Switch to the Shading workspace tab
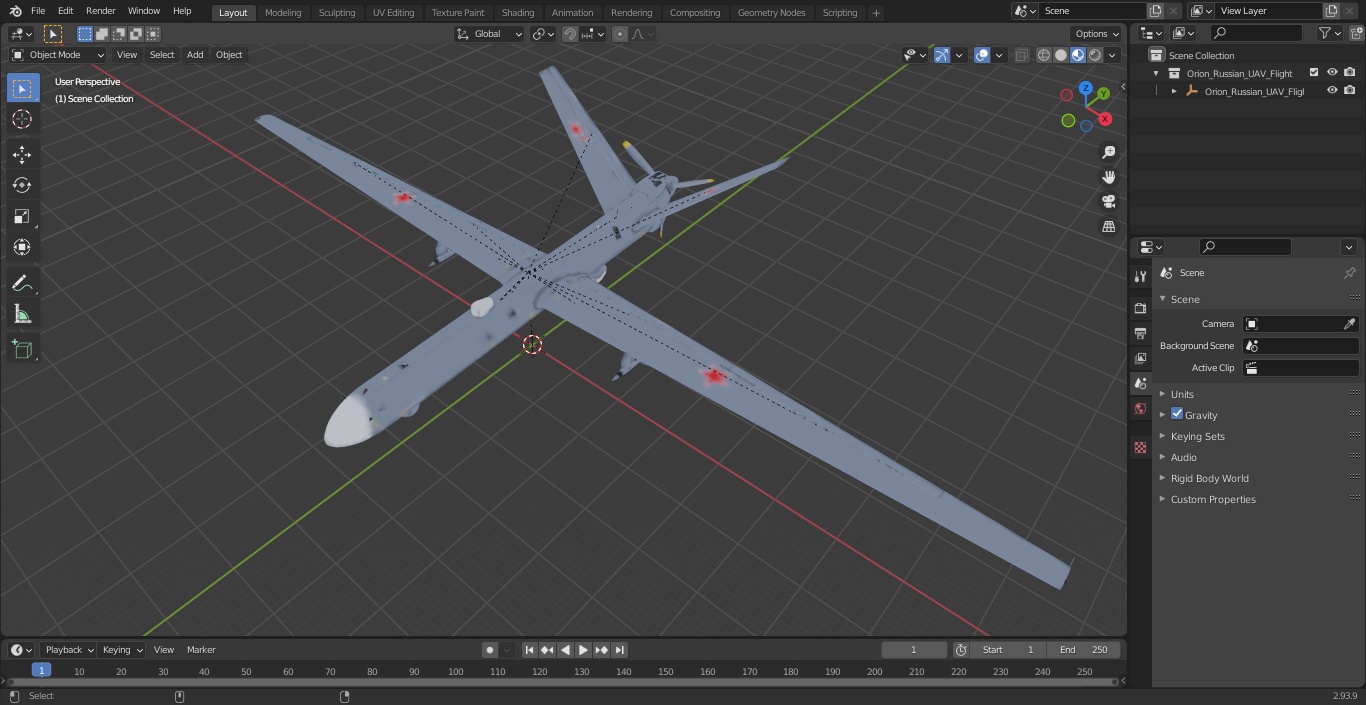1366x705 pixels. 518,13
